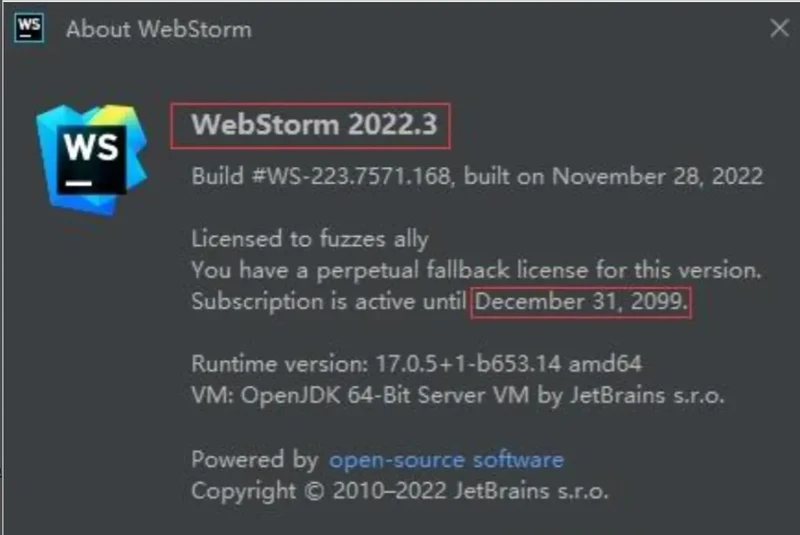The image size is (800, 535).
Task: Click the Licensed to fuzzes ally line
Action: pos(310,239)
